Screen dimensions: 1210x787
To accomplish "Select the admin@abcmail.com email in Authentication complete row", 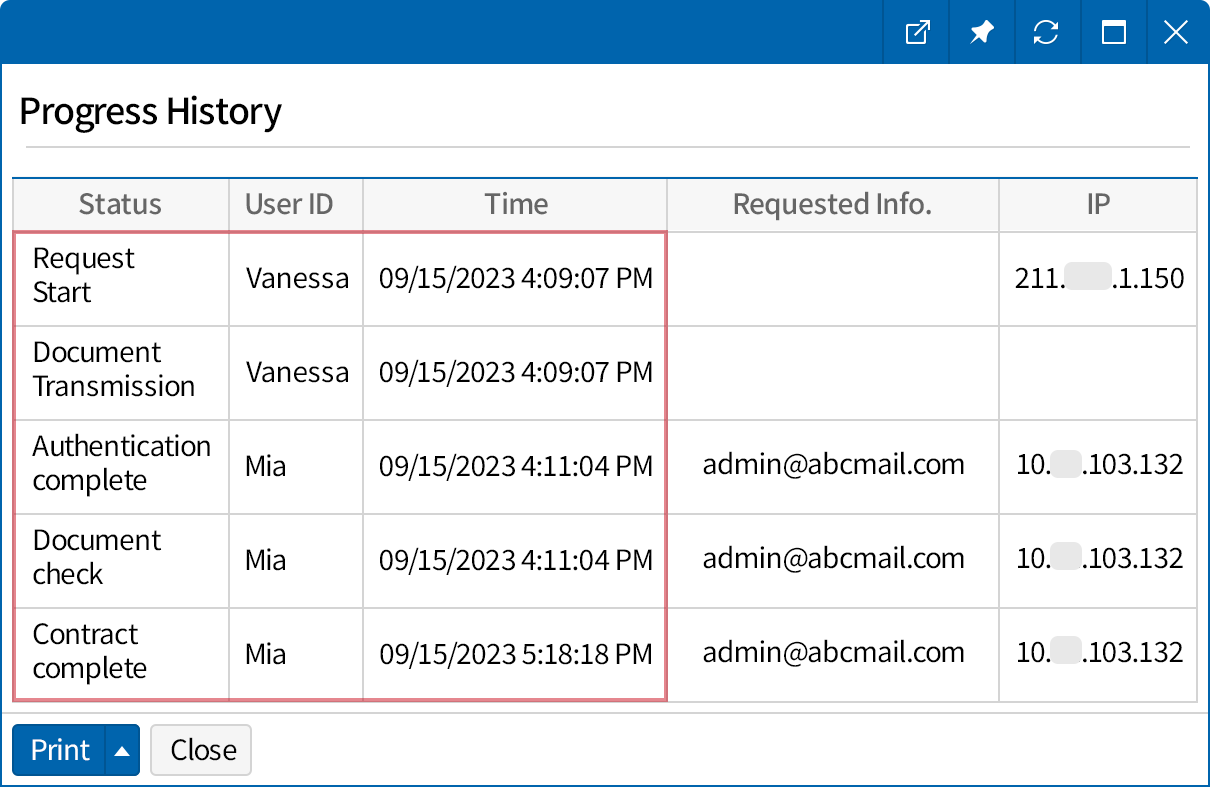I will pyautogui.click(x=832, y=466).
